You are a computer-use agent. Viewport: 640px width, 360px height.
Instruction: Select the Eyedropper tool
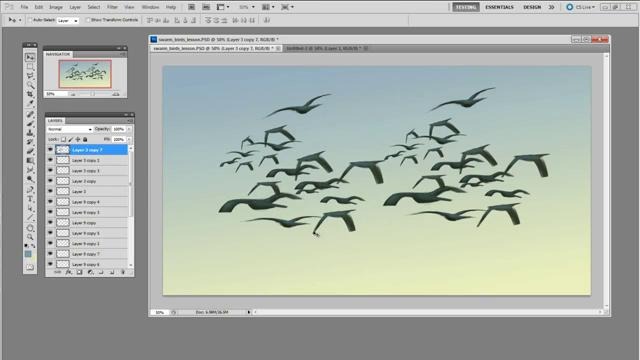30,104
